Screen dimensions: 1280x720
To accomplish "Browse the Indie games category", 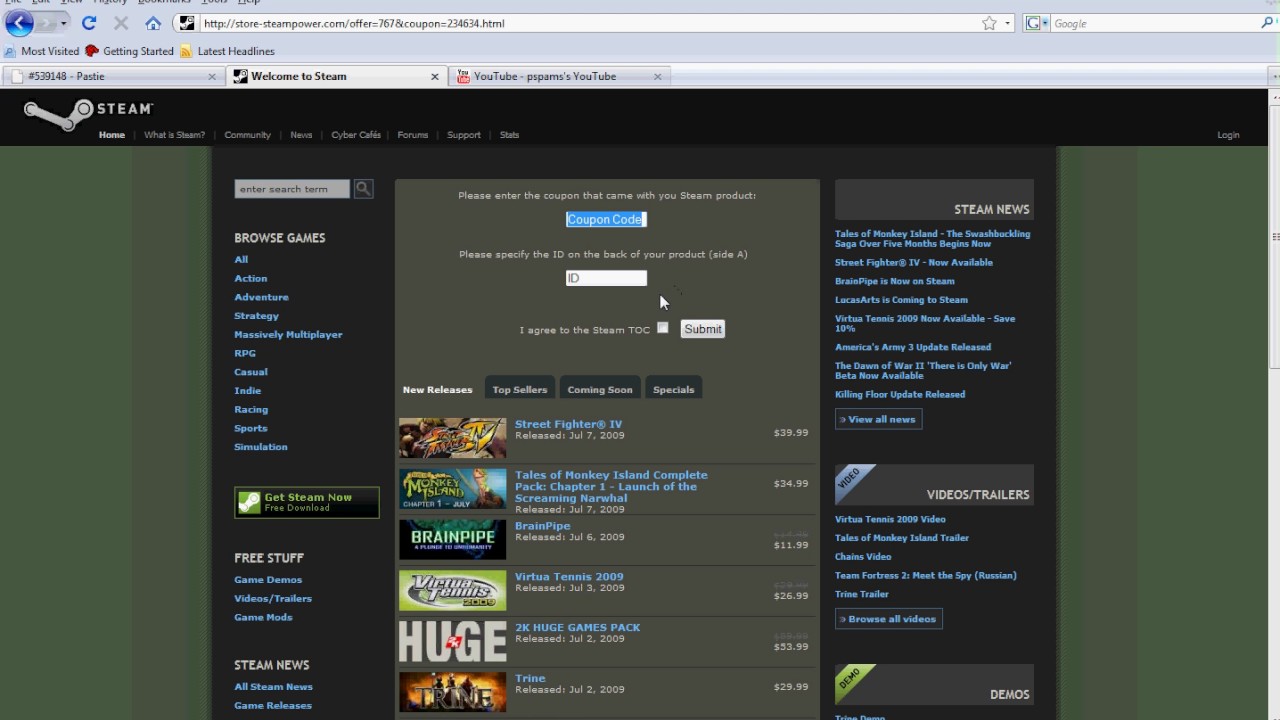I will click(247, 390).
